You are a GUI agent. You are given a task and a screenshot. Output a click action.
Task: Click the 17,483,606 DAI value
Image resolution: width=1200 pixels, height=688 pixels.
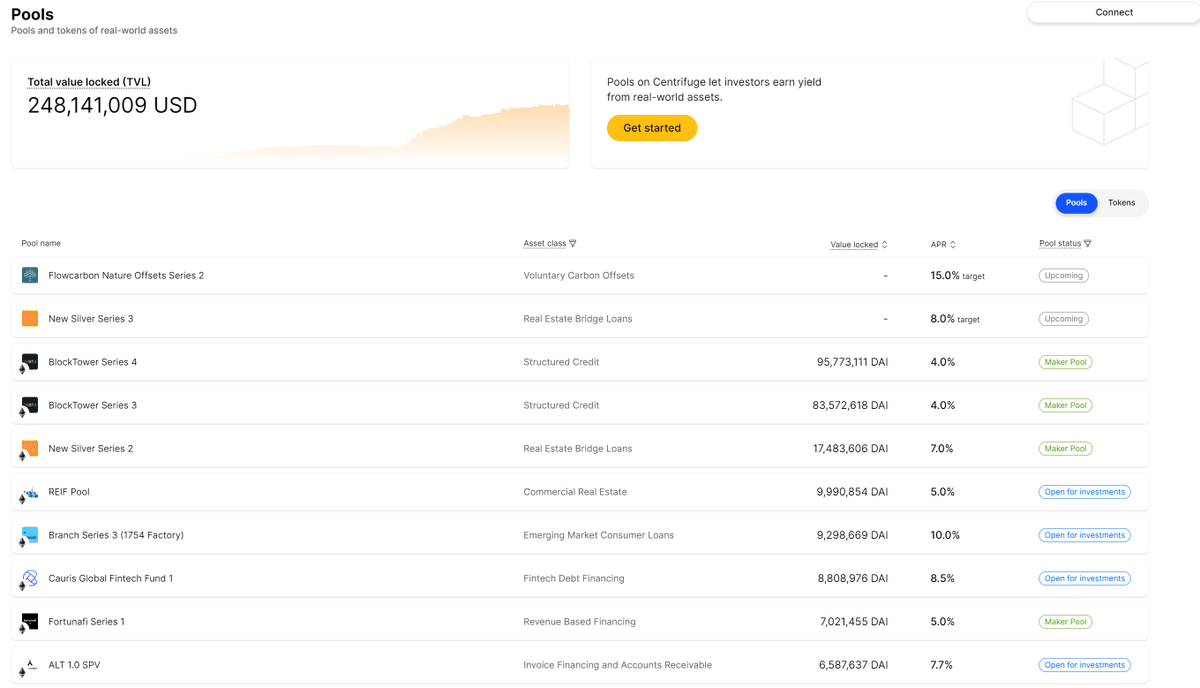point(851,449)
